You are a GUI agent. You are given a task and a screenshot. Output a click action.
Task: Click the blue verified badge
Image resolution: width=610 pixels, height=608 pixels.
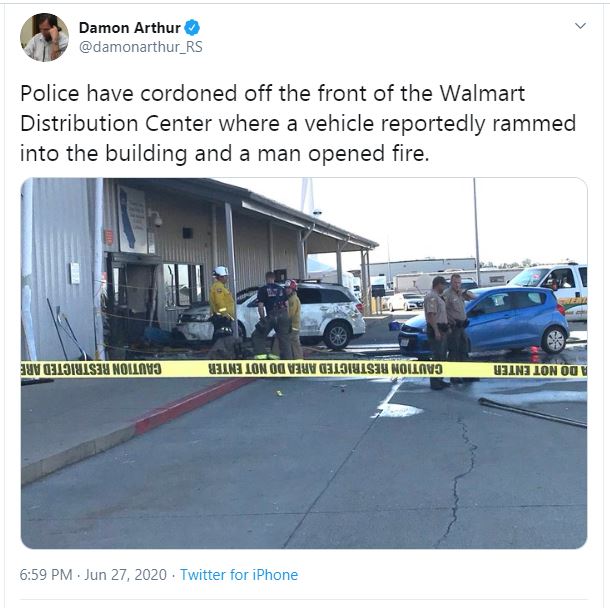[x=192, y=28]
